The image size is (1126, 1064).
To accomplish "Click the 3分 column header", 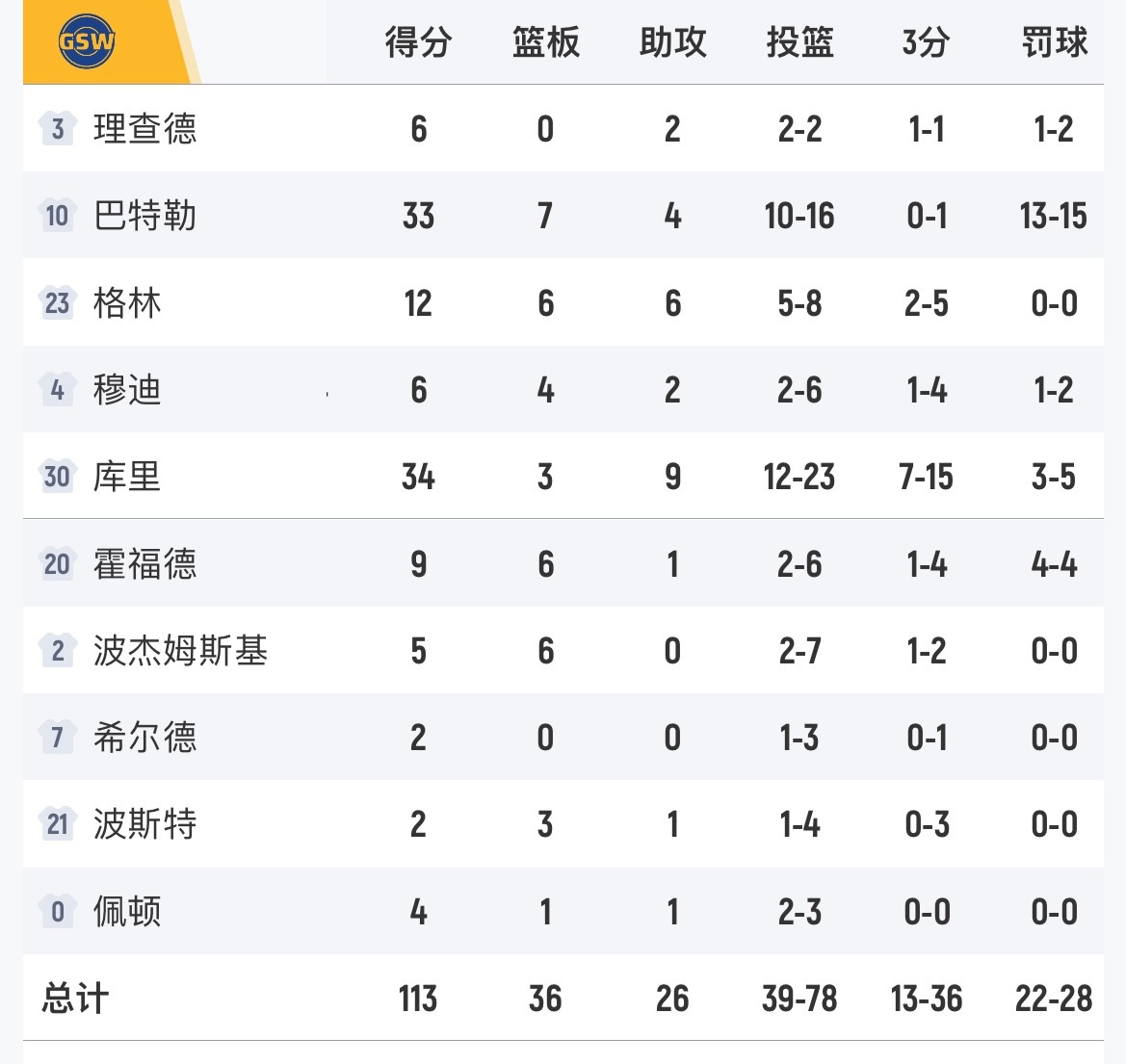I will point(926,42).
